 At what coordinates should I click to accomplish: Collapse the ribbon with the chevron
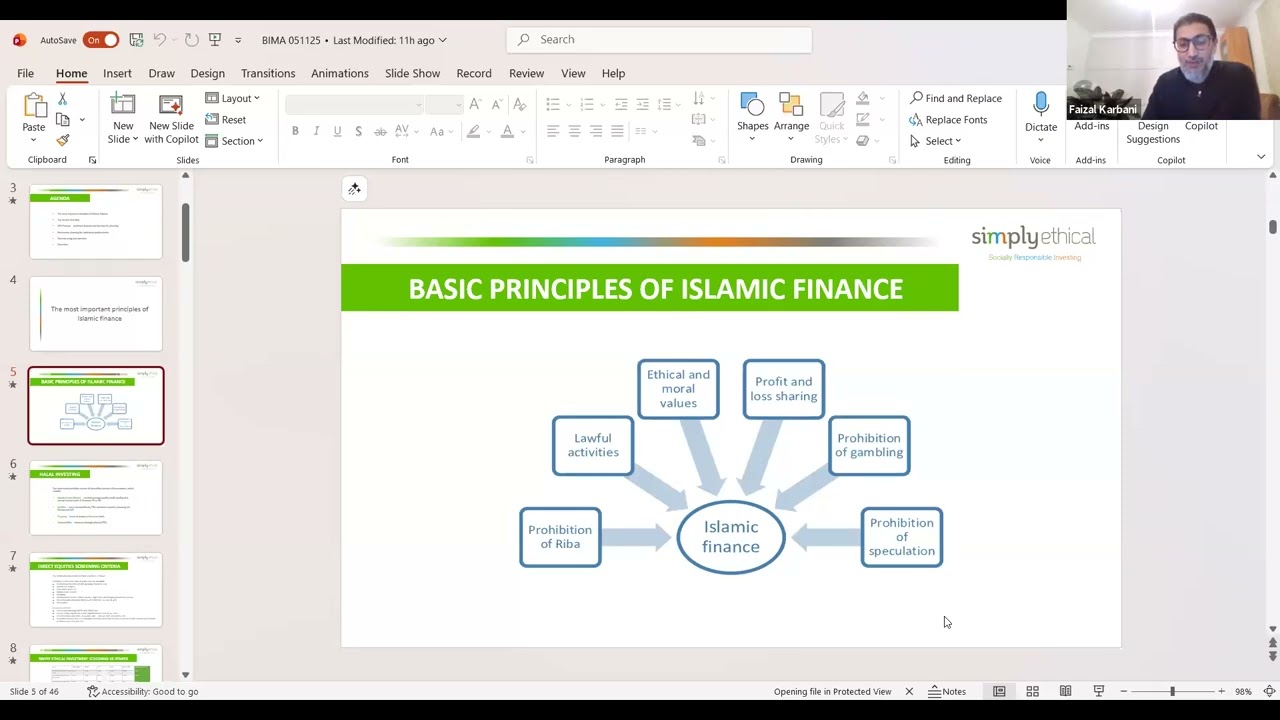pos(1261,157)
